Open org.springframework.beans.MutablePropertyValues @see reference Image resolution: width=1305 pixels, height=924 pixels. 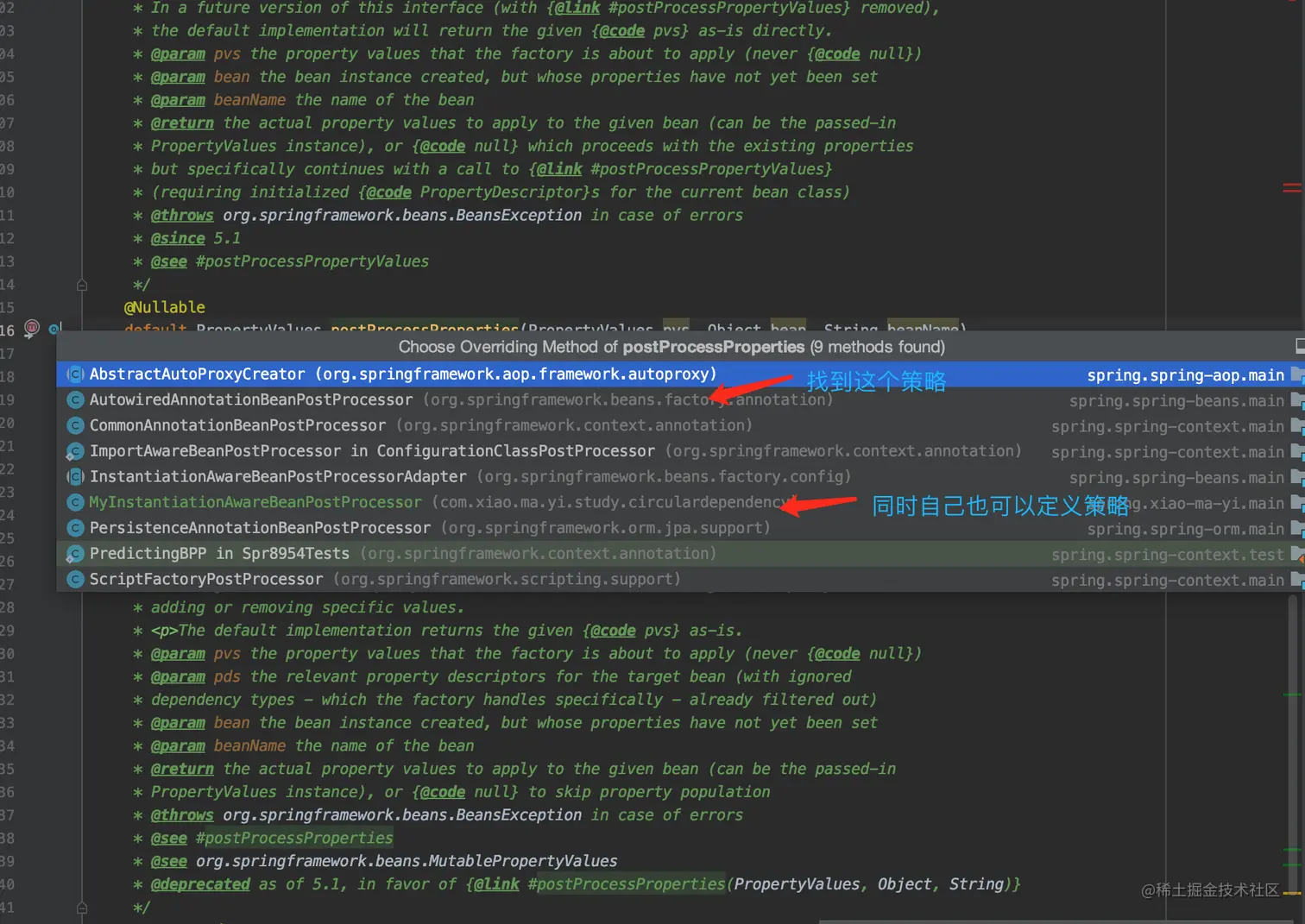(x=407, y=861)
